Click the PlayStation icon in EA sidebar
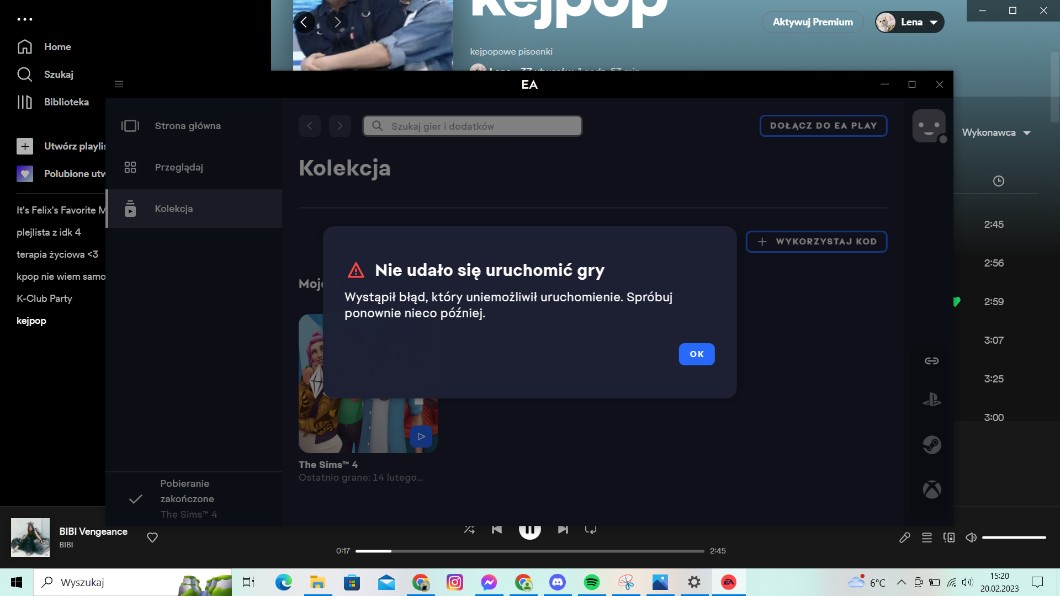 [x=931, y=401]
